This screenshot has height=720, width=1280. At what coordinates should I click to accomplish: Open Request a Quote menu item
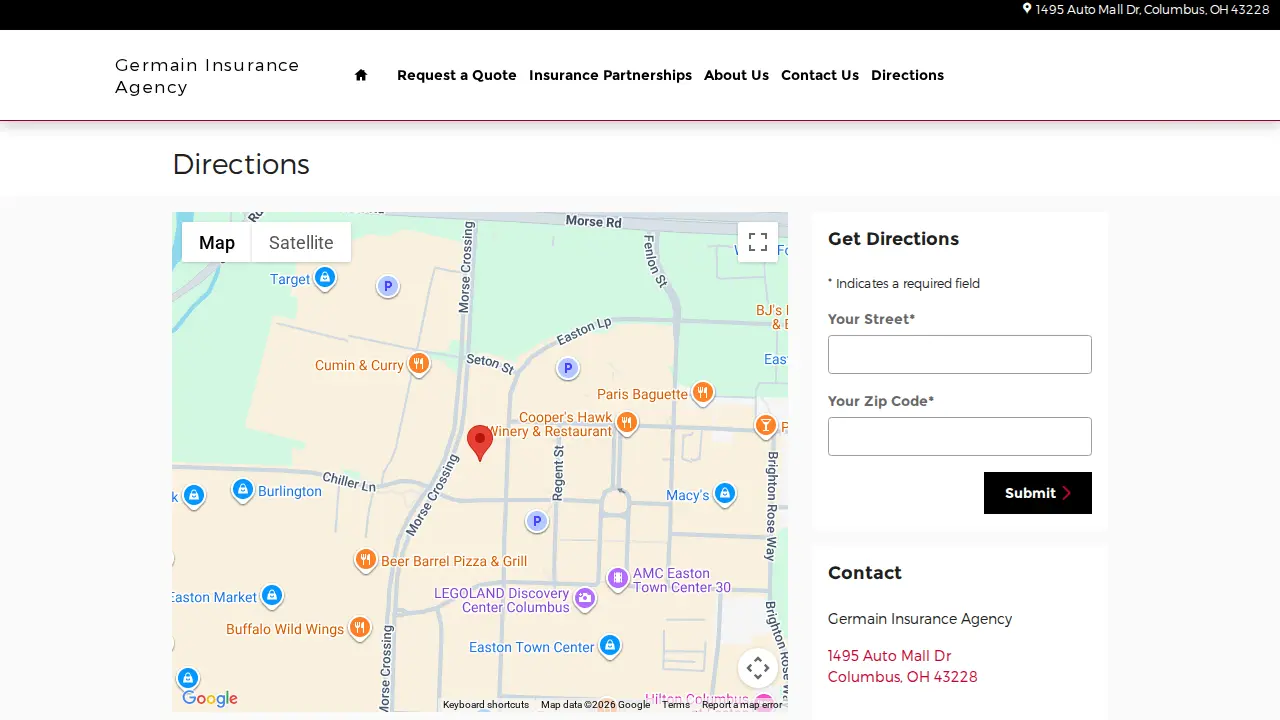pos(457,75)
